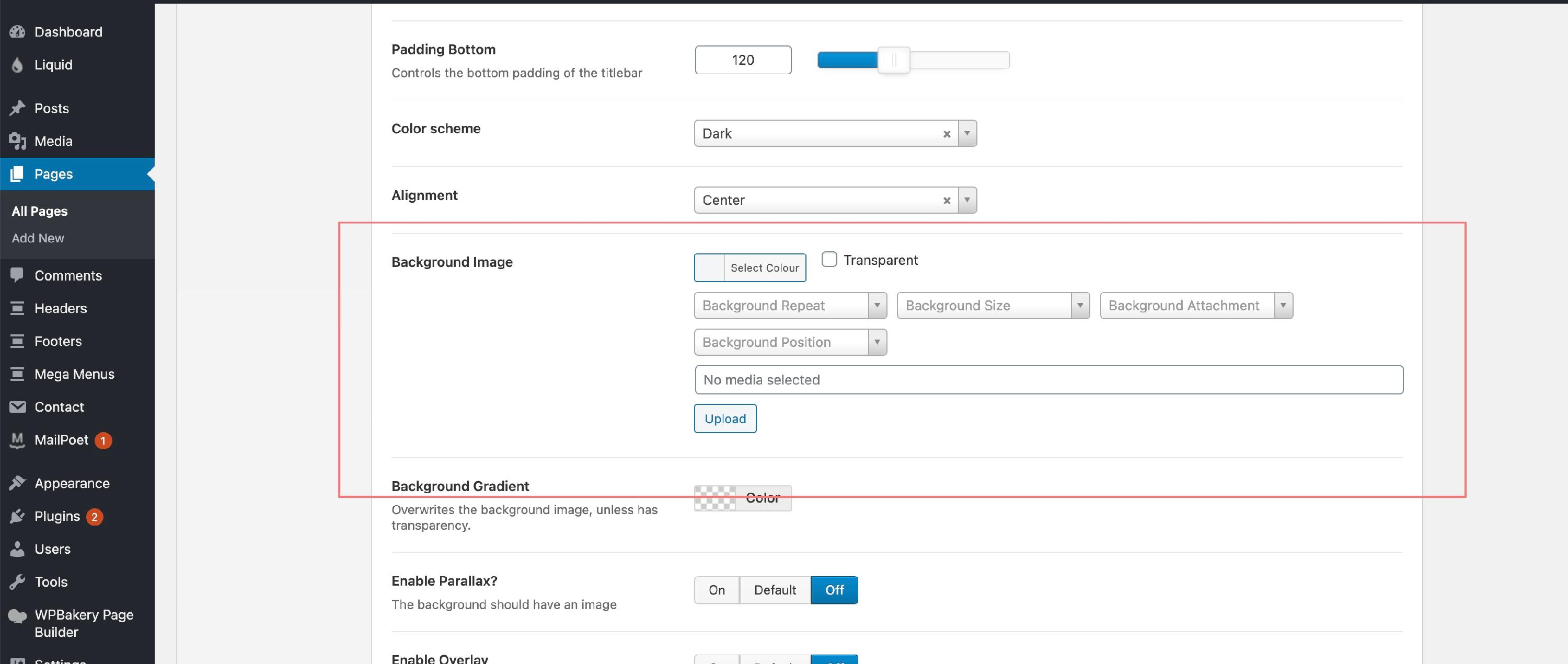Open the Background Gradient color picker

743,497
